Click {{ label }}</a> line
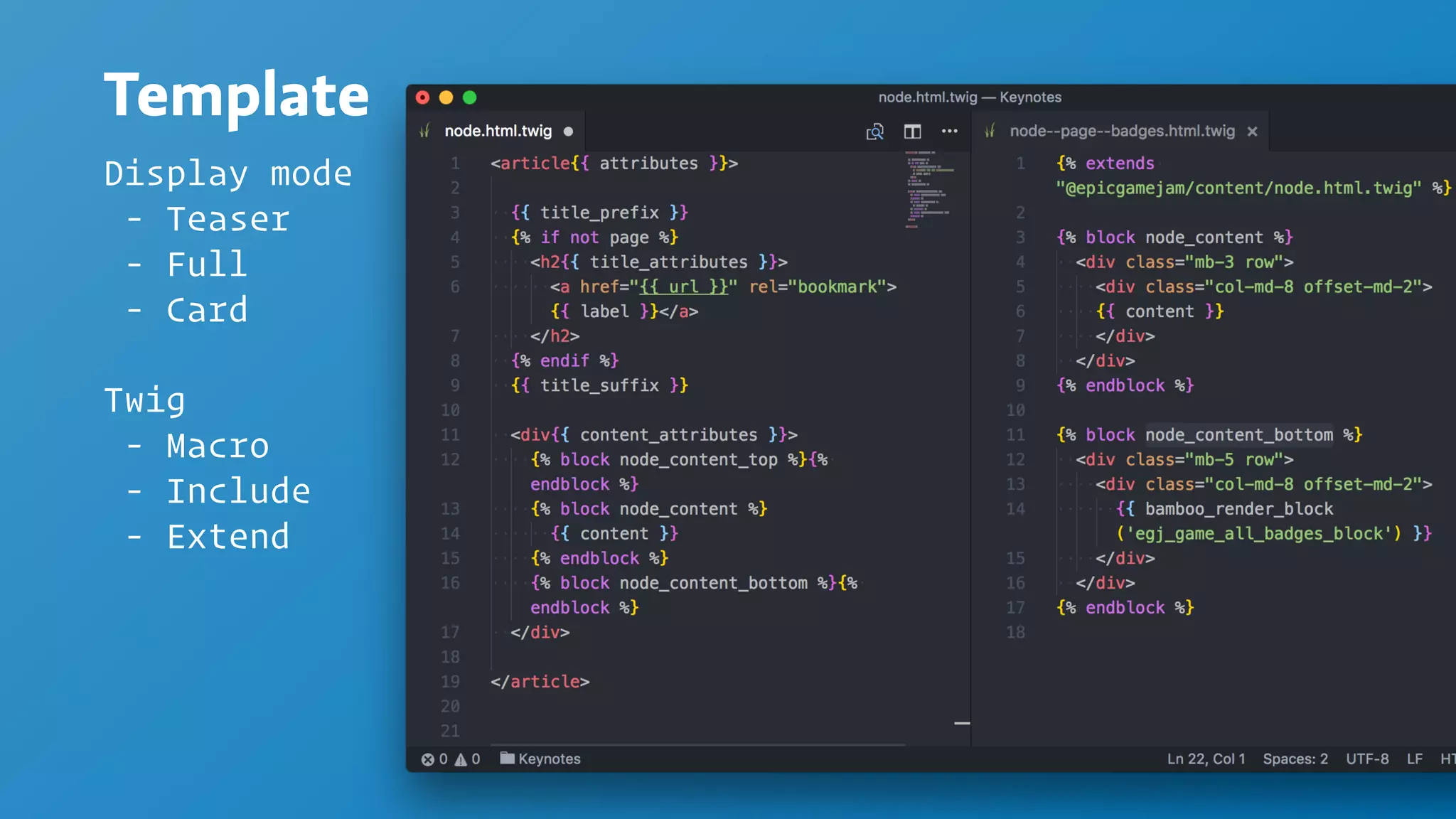Image resolution: width=1456 pixels, height=819 pixels. [x=624, y=311]
